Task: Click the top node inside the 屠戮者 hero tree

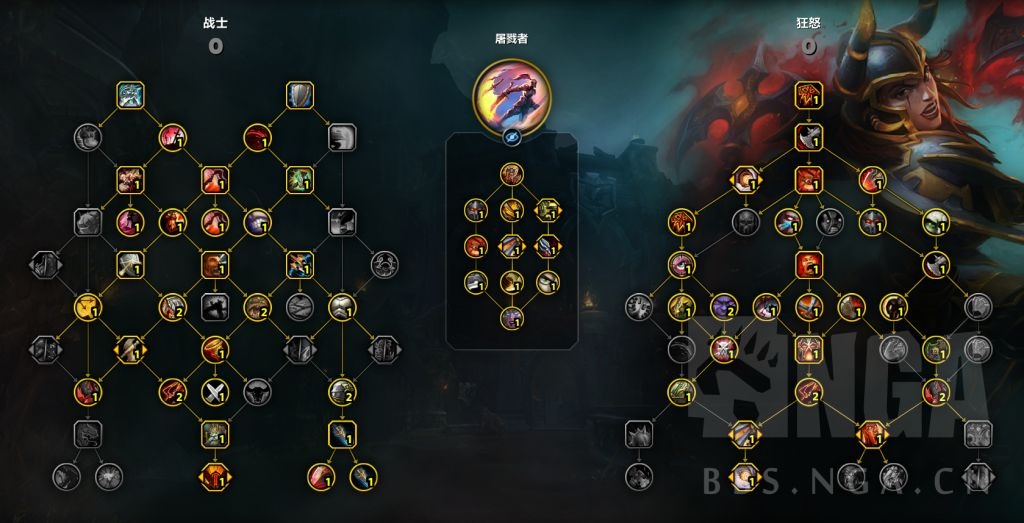Action: 512,174
